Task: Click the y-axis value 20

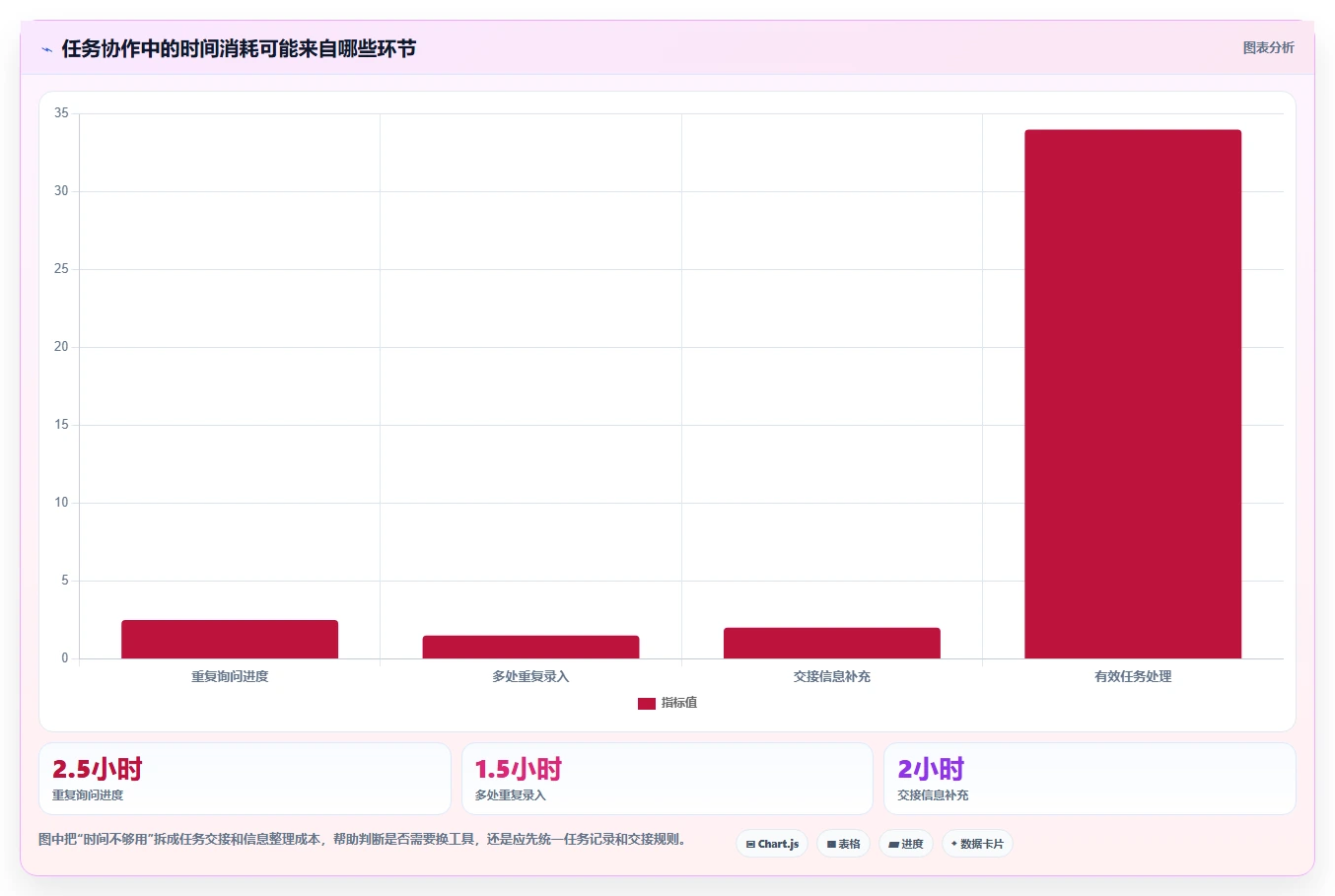Action: tap(61, 347)
